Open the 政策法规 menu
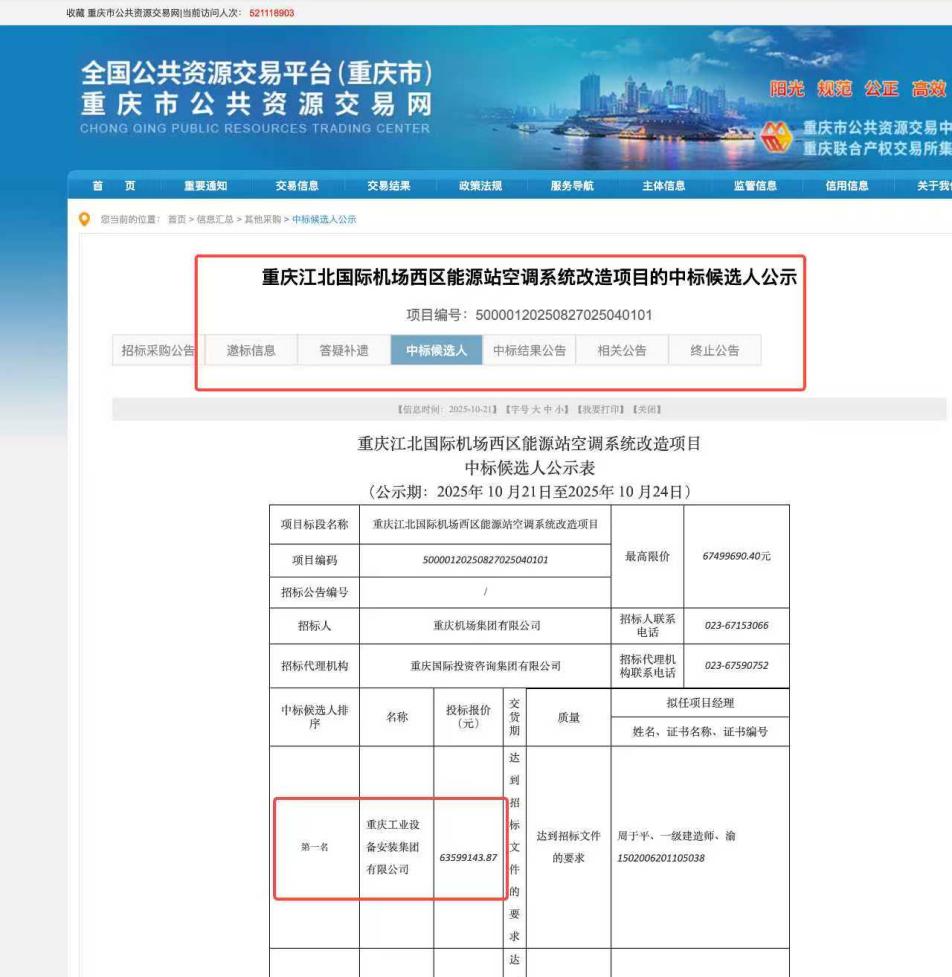952x977 pixels. 480,186
